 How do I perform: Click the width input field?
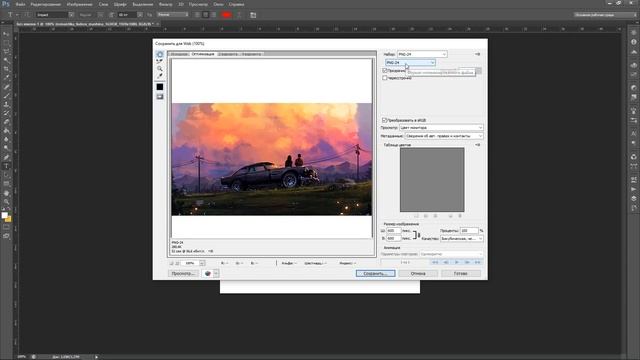pyautogui.click(x=393, y=231)
